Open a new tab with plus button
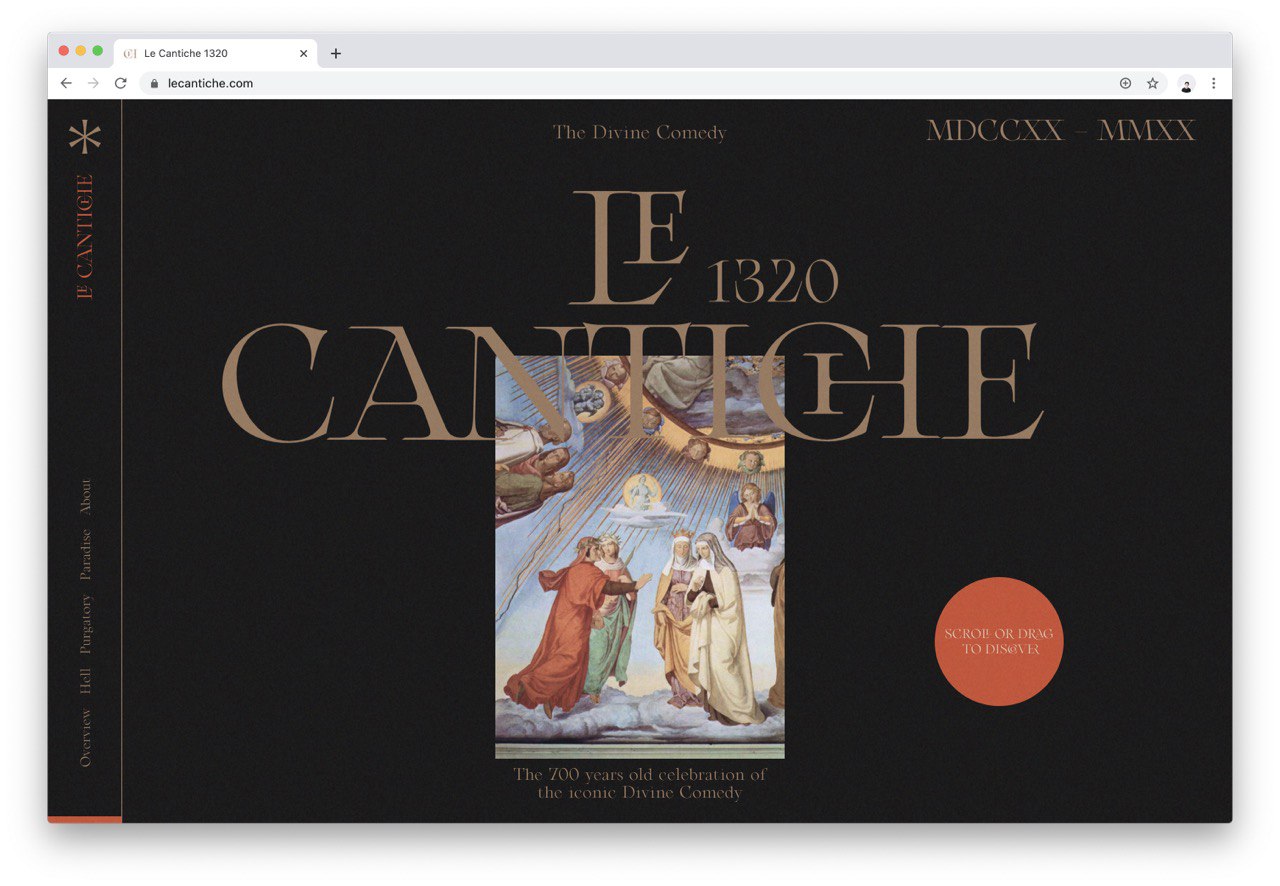 click(x=336, y=53)
